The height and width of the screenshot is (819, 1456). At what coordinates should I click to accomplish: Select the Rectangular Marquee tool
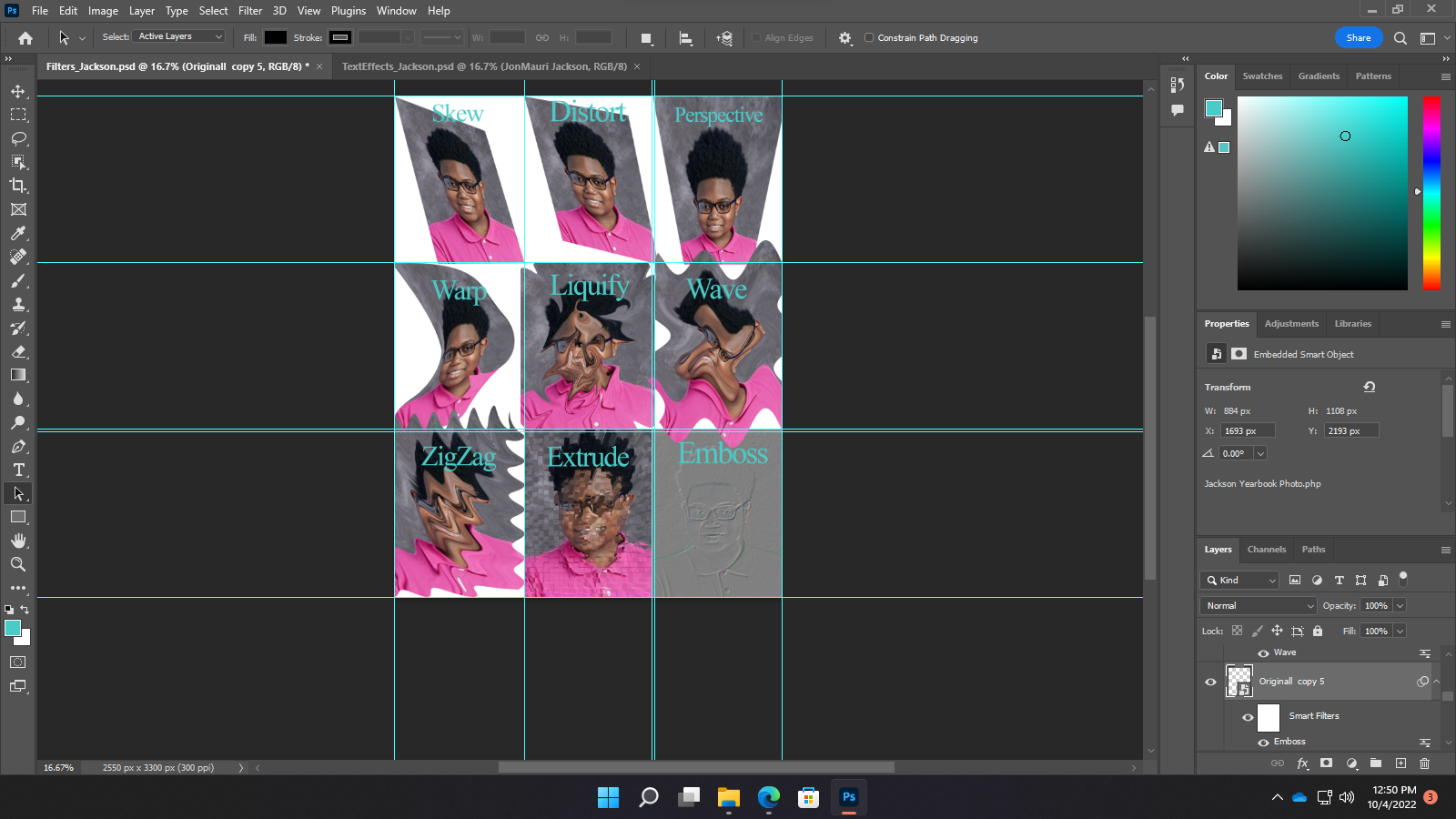point(18,115)
